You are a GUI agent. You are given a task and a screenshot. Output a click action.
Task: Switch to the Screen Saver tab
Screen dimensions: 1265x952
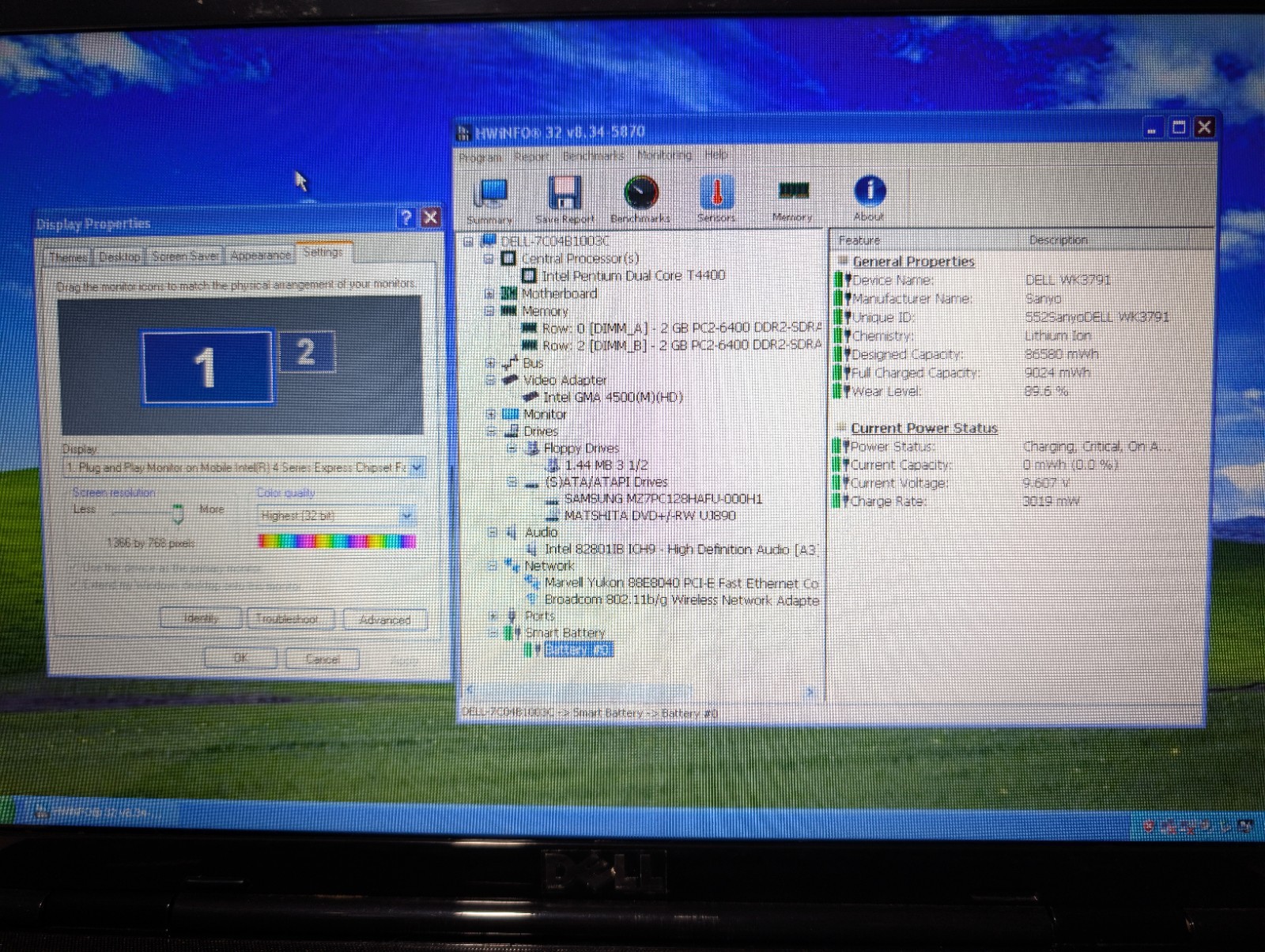(185, 255)
